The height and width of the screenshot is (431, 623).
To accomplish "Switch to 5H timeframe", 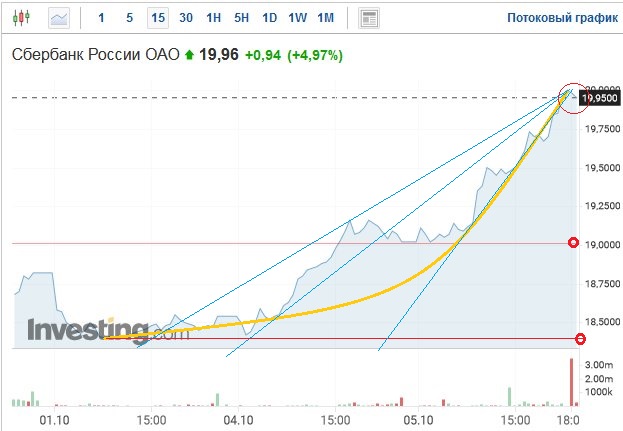I will [241, 18].
